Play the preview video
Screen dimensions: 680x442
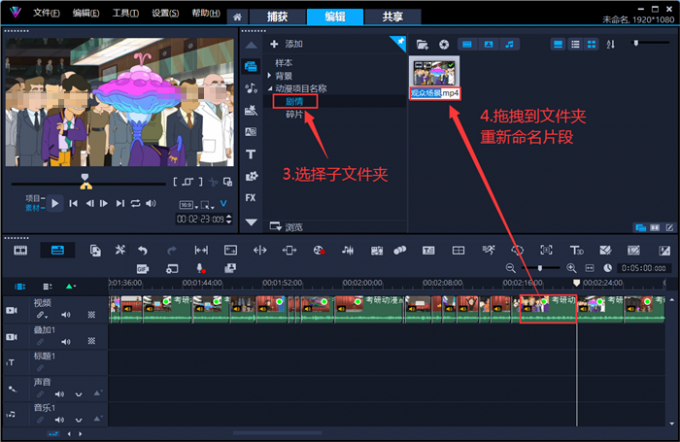[55, 203]
